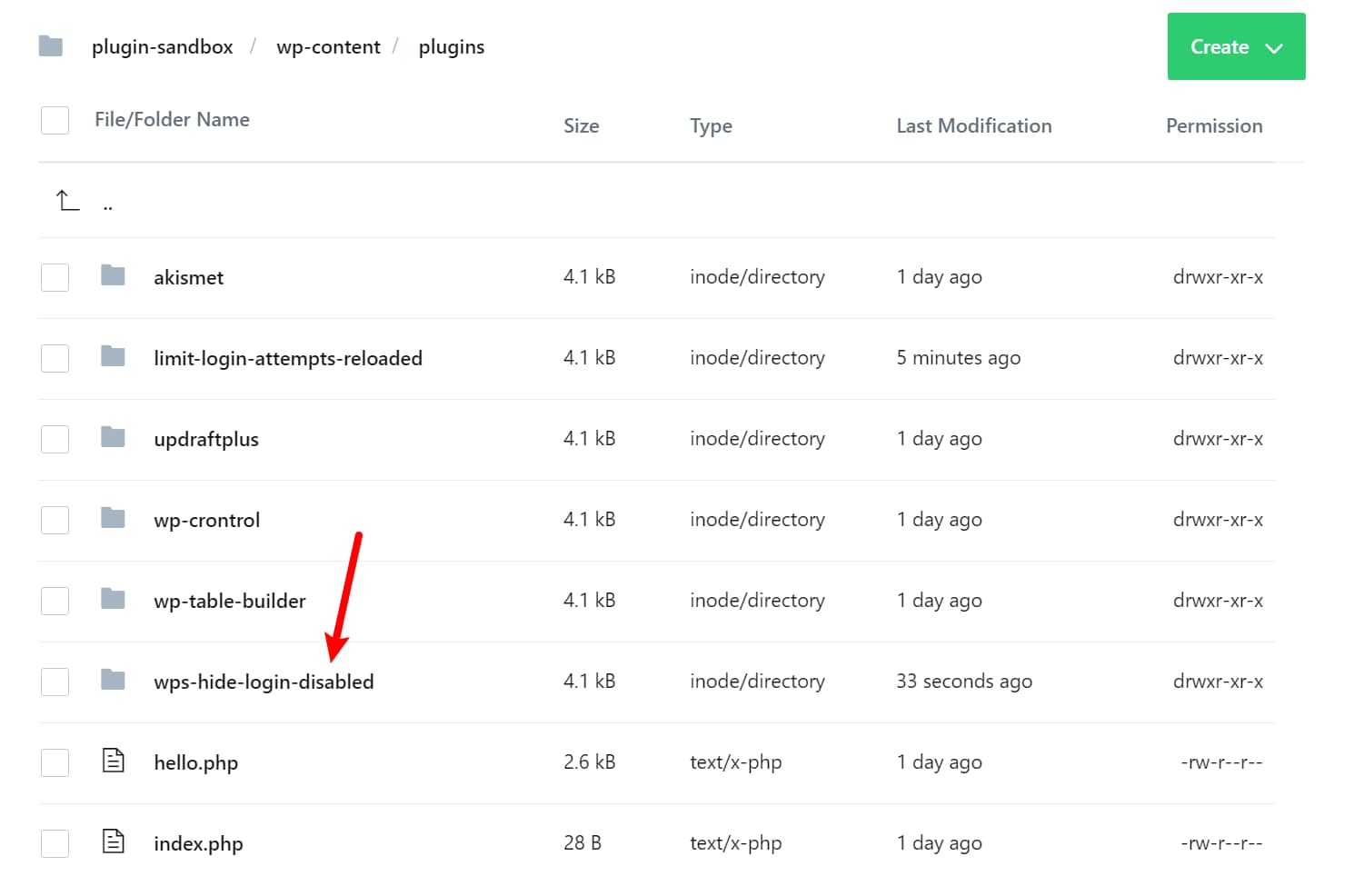Click the wp-table-builder folder icon

[113, 599]
